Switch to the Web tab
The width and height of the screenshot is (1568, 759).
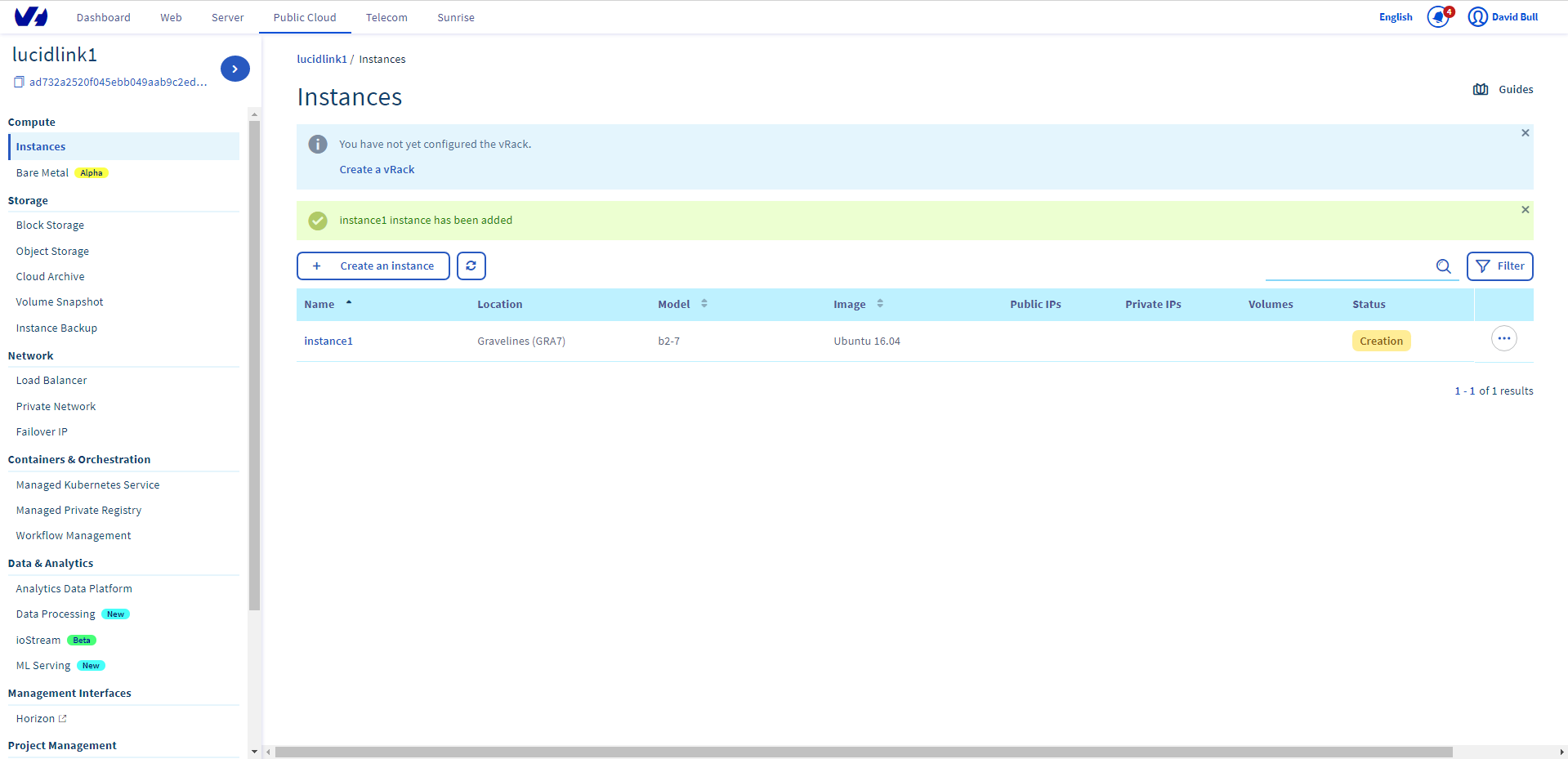171,17
